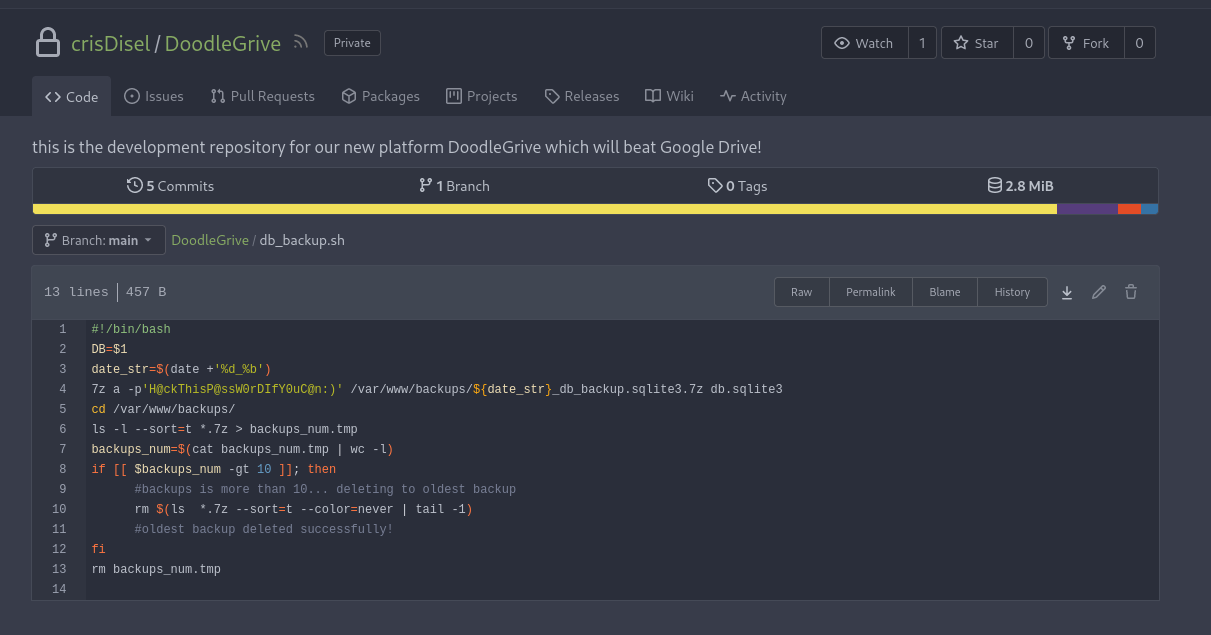The width and height of the screenshot is (1211, 635).
Task: Expand the Branch: main dropdown
Action: (x=98, y=240)
